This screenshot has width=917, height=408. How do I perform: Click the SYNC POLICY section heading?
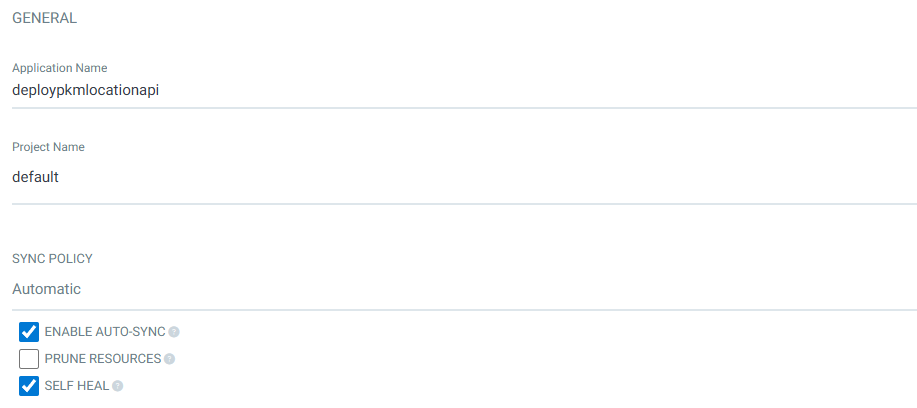click(52, 259)
